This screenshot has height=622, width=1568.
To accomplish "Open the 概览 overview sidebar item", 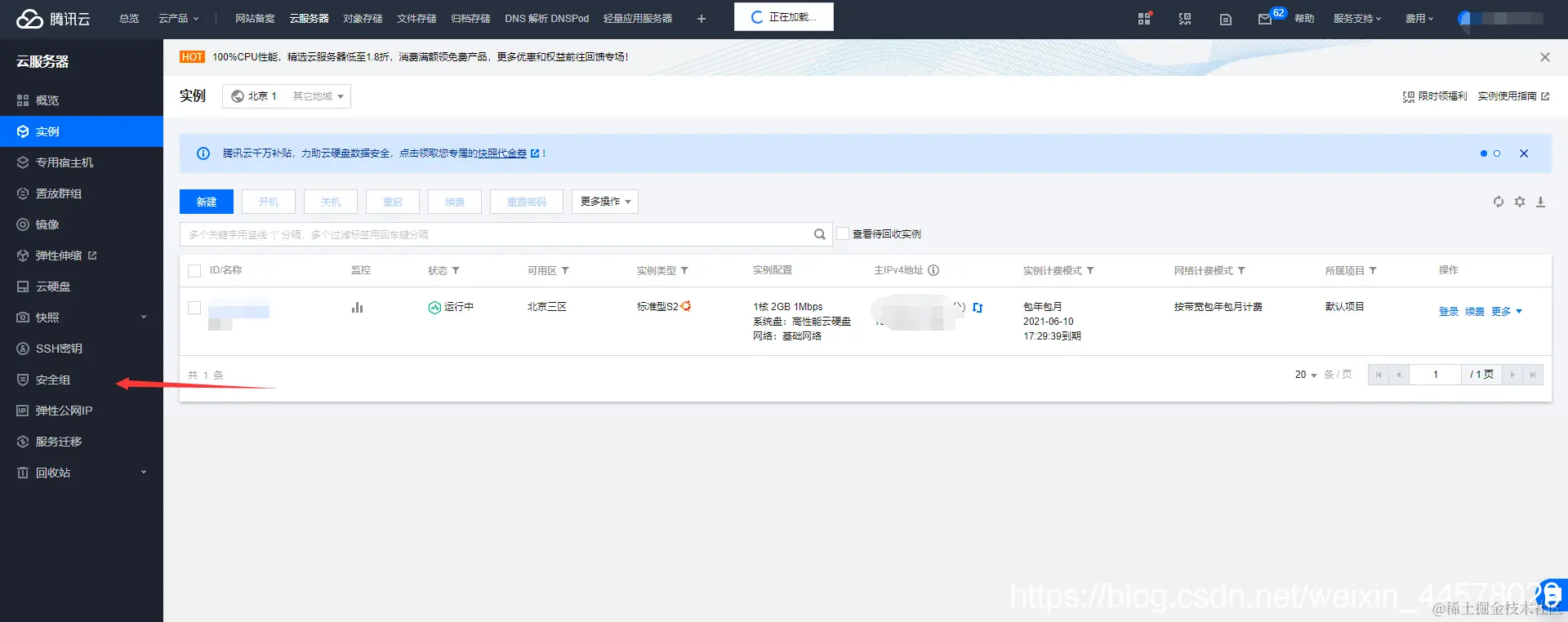I will pyautogui.click(x=82, y=100).
